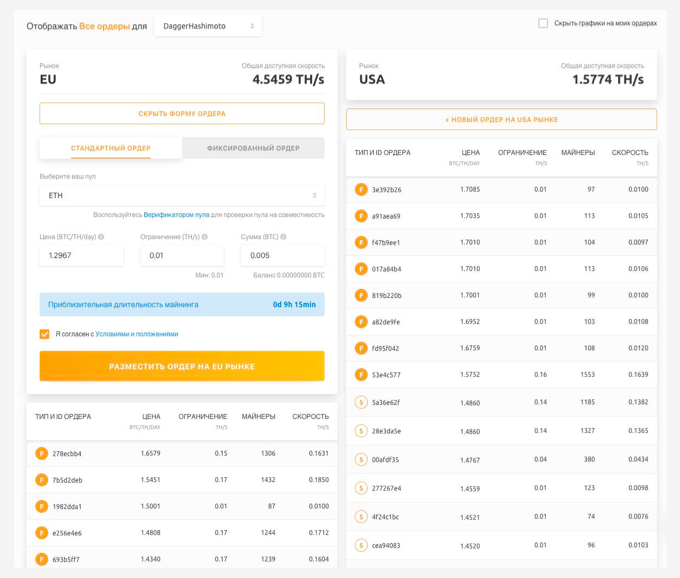Click the order type icon for 278ecbb4
Screen dimensions: 680x578
click(x=42, y=454)
